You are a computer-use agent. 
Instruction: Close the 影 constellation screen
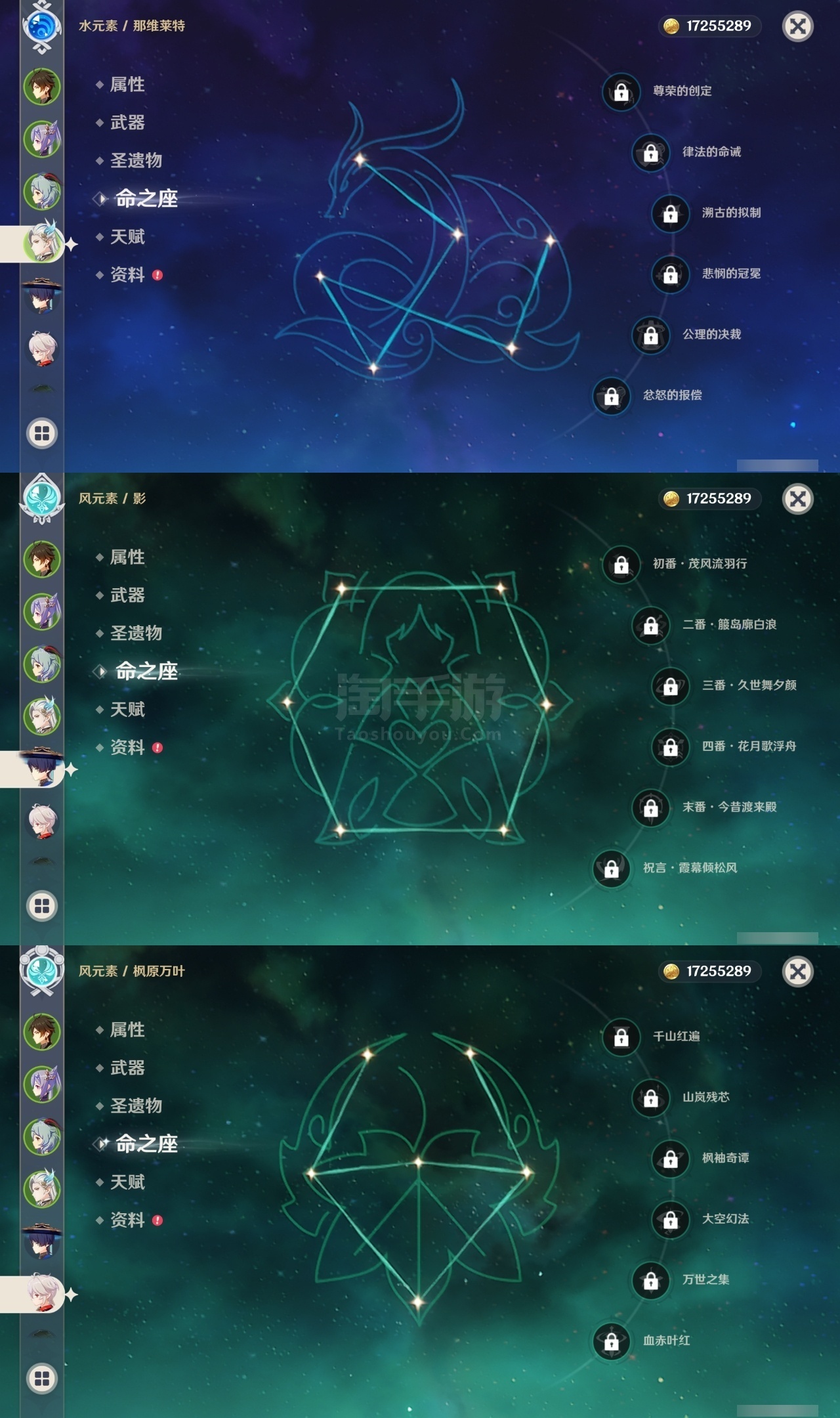tap(798, 499)
